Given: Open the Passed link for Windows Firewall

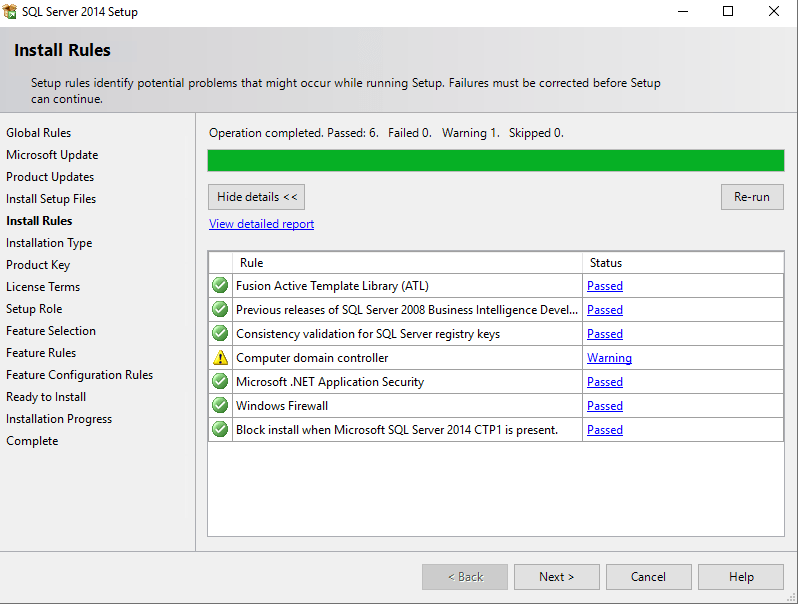Looking at the screenshot, I should pyautogui.click(x=605, y=406).
